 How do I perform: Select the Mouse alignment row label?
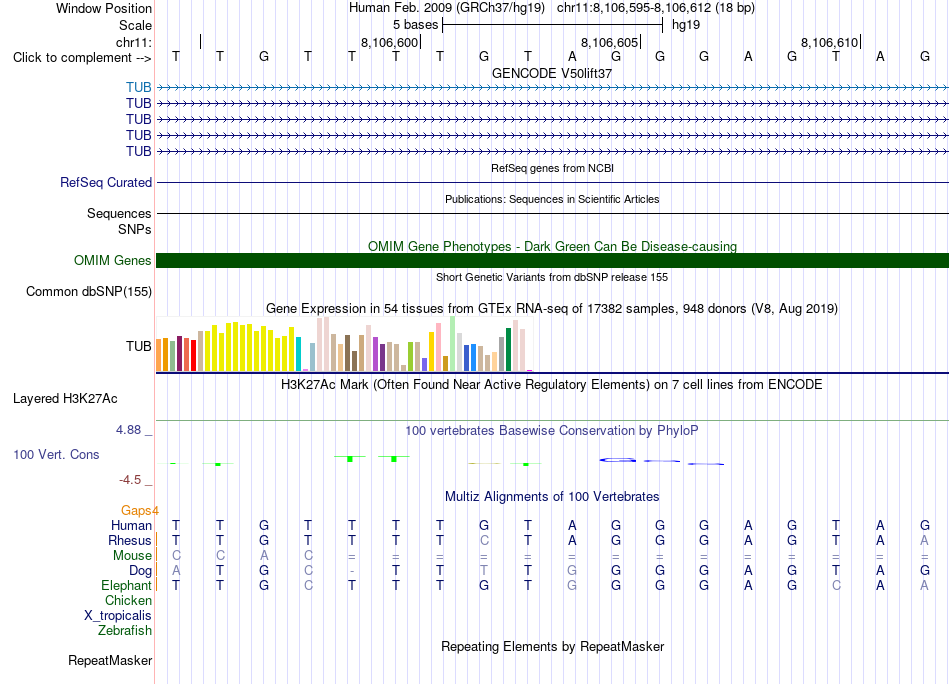tap(132, 556)
